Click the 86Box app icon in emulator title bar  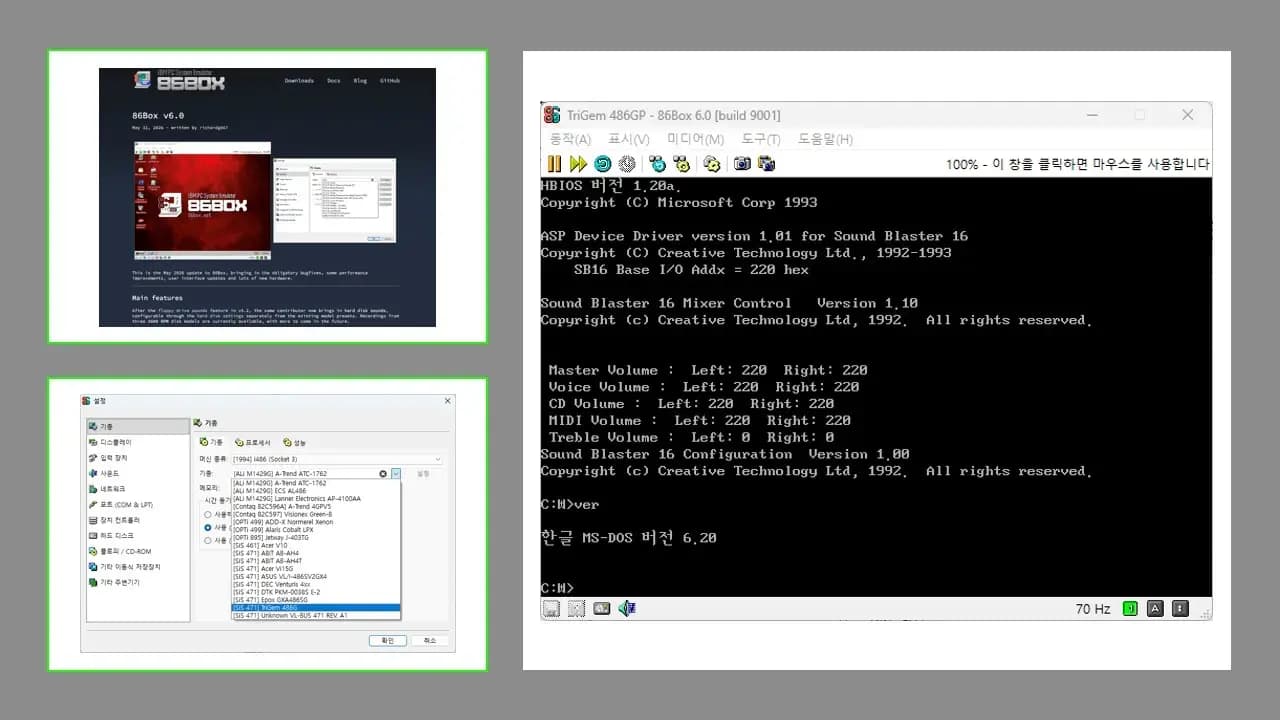click(x=552, y=115)
